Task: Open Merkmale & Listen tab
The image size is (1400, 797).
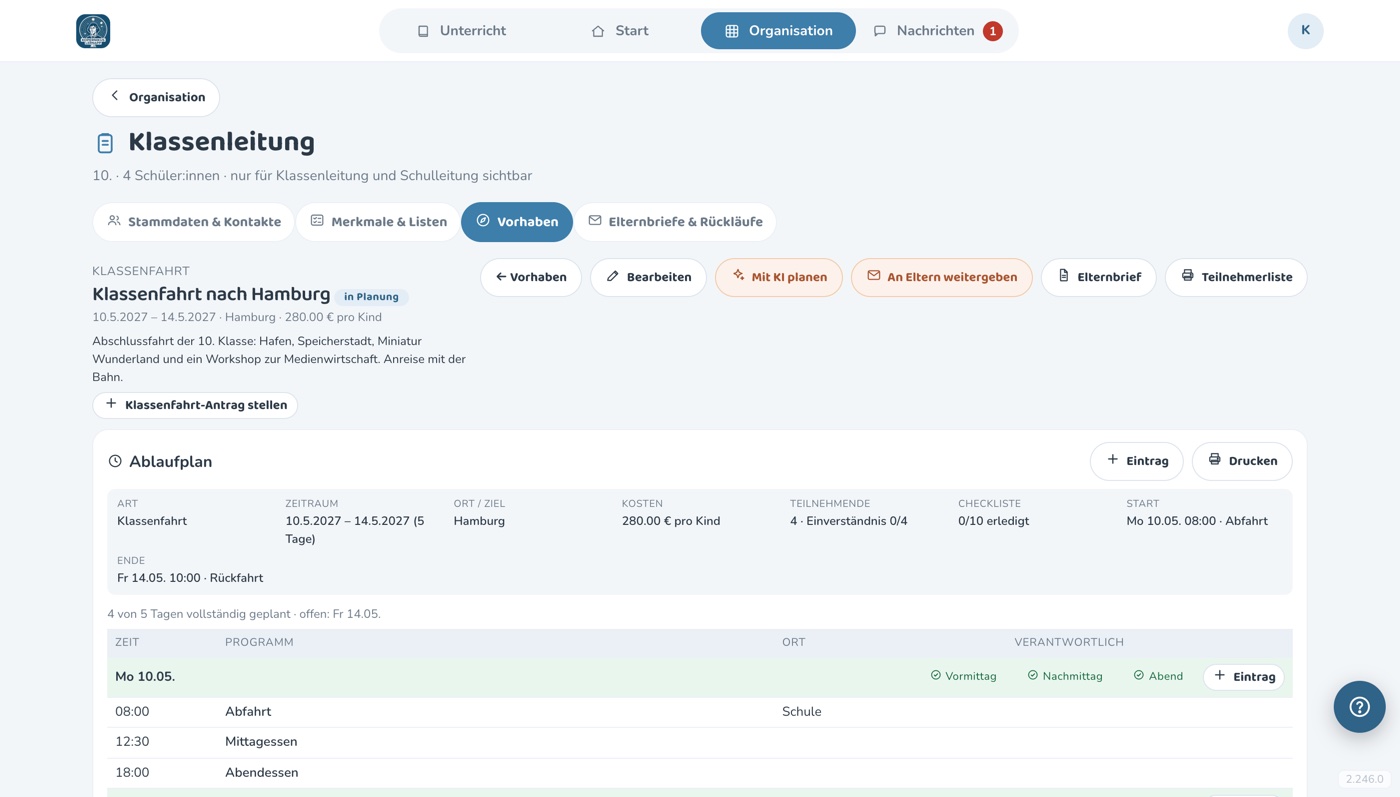Action: click(x=378, y=222)
